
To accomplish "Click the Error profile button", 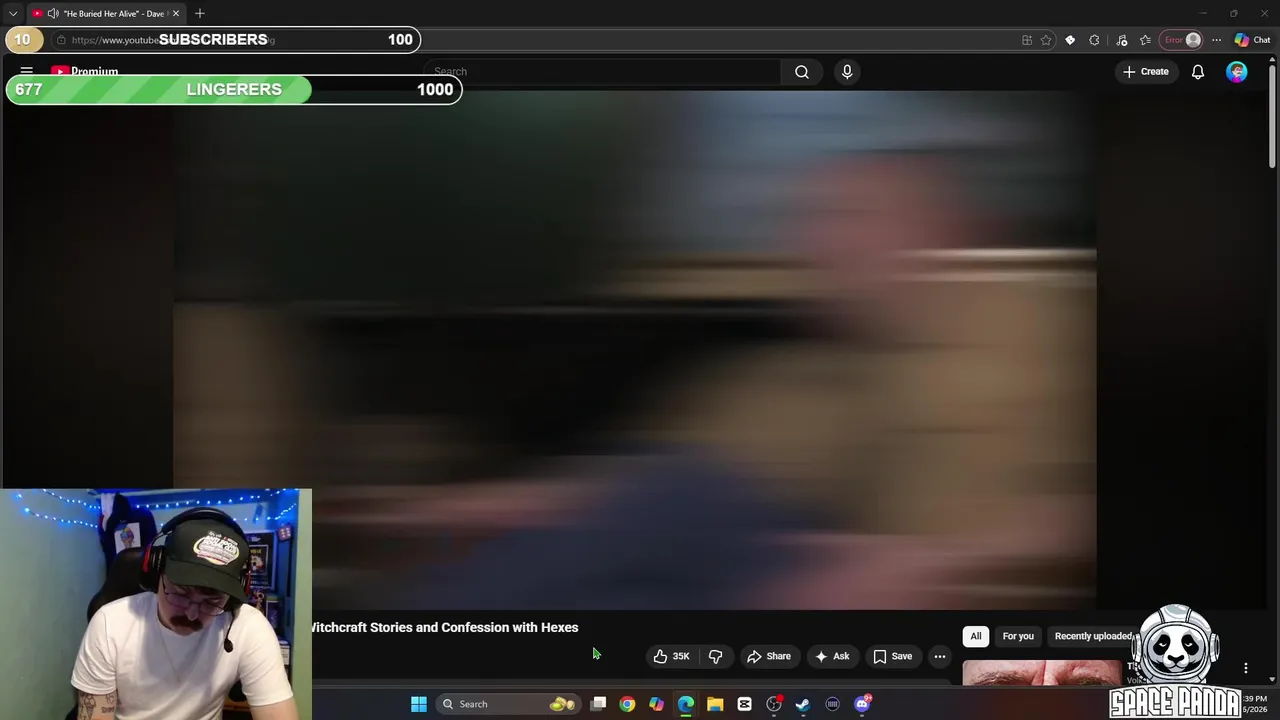I will point(1182,40).
